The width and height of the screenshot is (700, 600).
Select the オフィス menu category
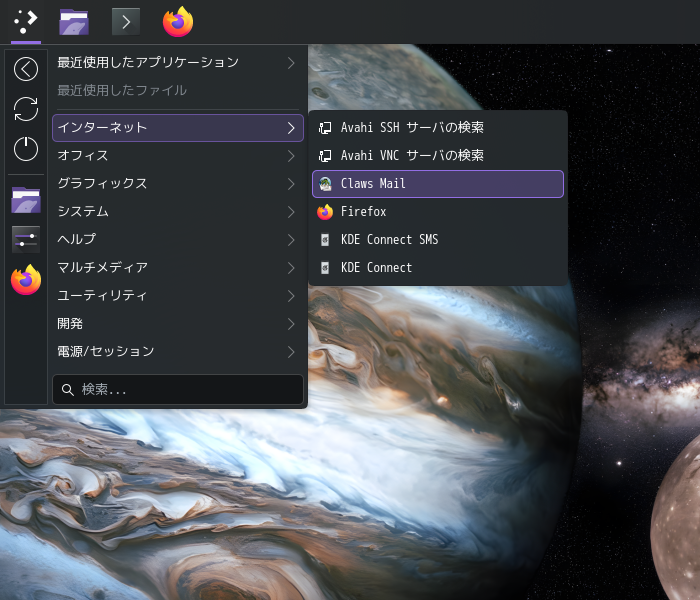click(178, 156)
